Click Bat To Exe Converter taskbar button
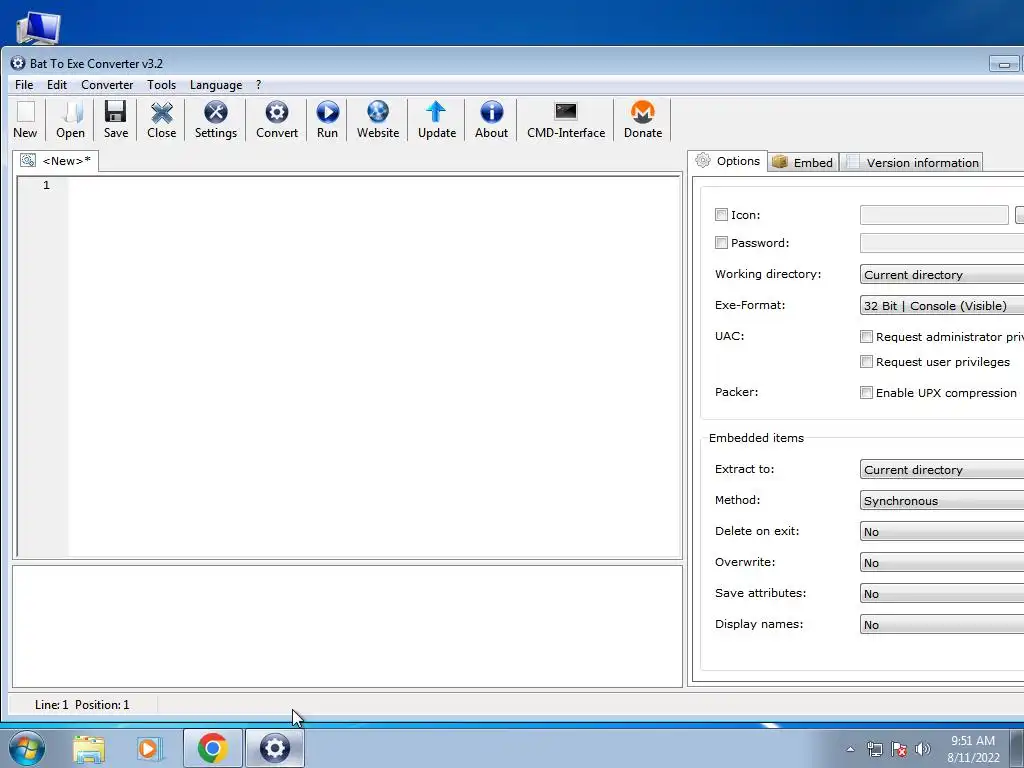 [275, 748]
